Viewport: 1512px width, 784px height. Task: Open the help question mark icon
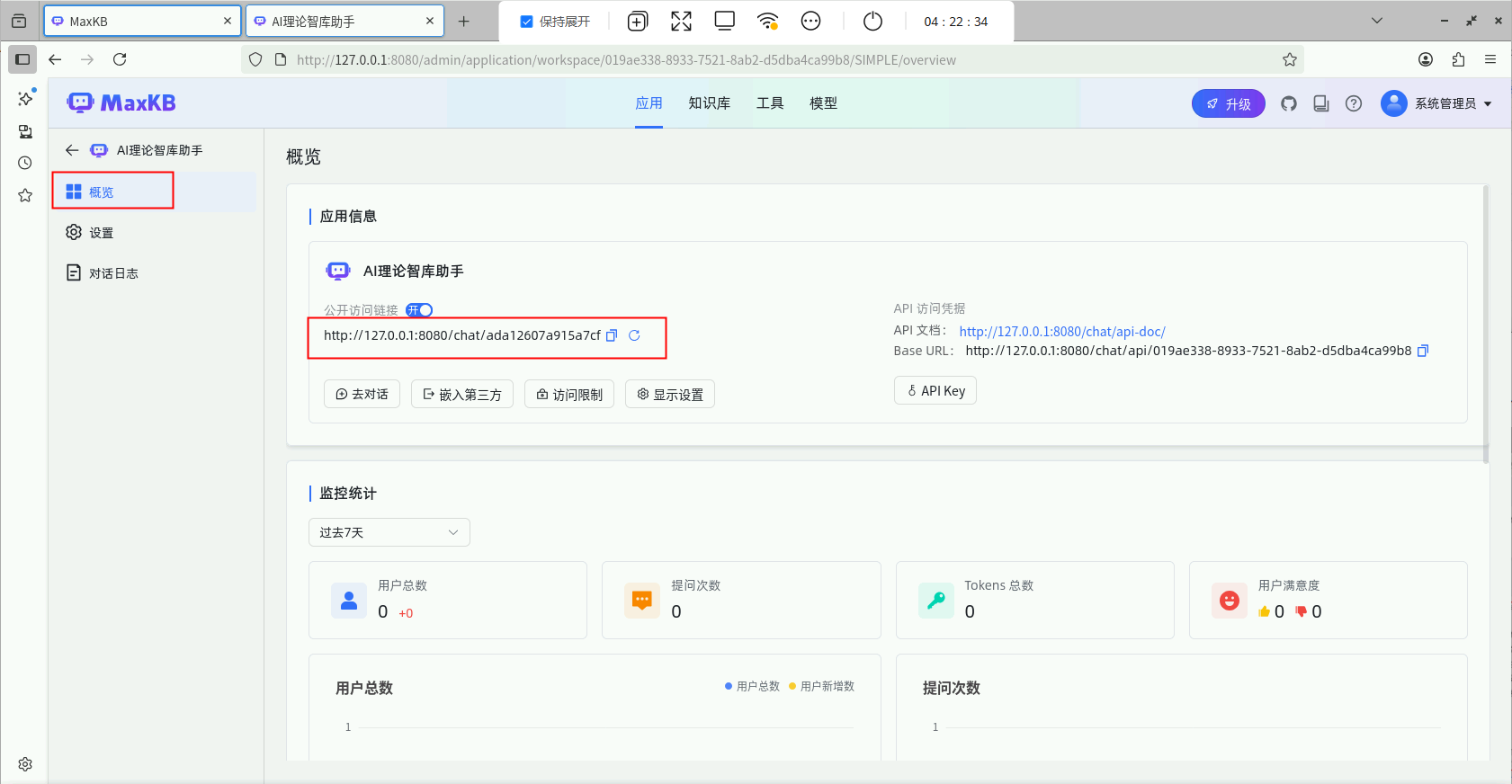tap(1354, 103)
